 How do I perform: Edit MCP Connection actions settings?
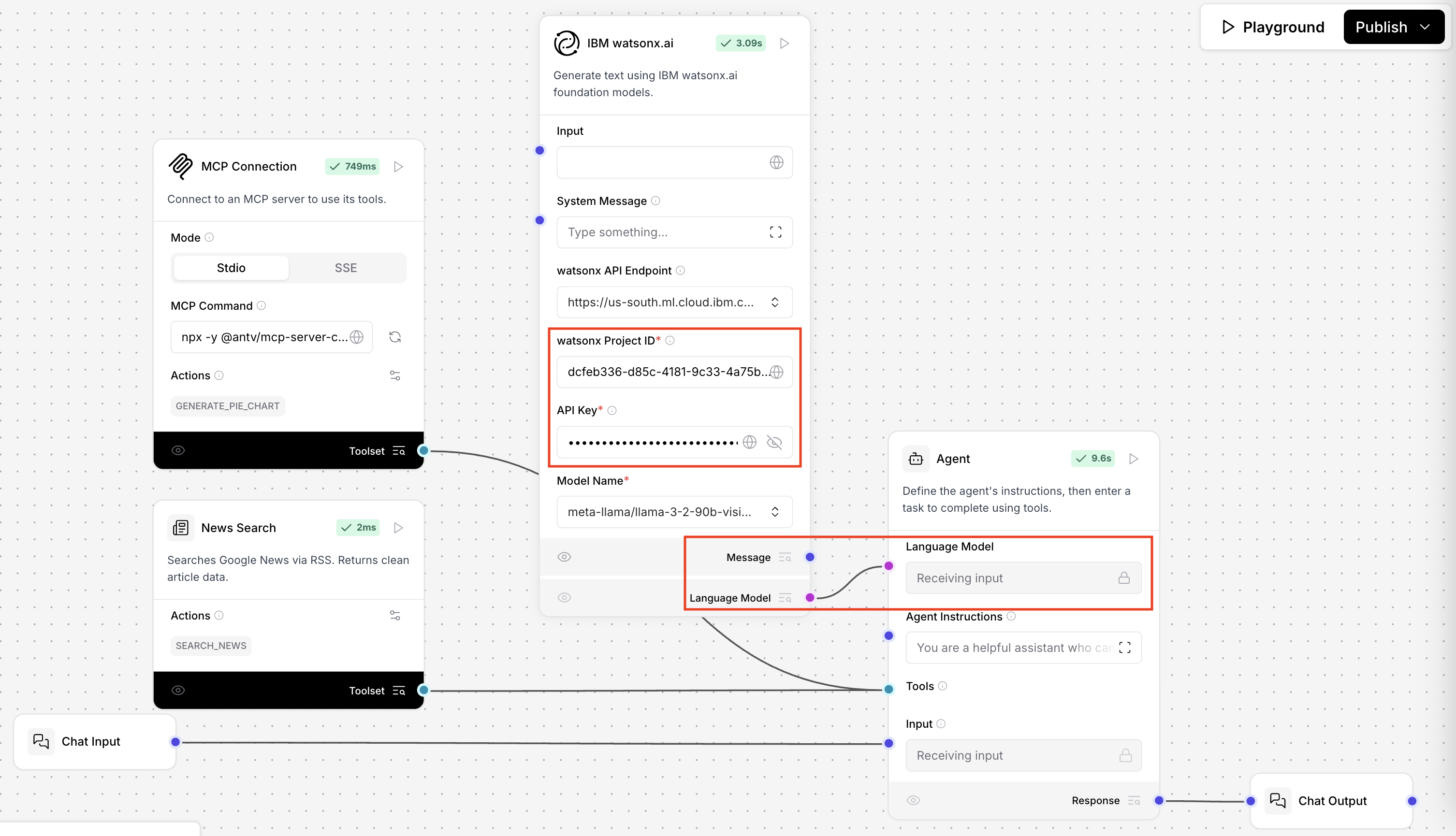pos(394,375)
